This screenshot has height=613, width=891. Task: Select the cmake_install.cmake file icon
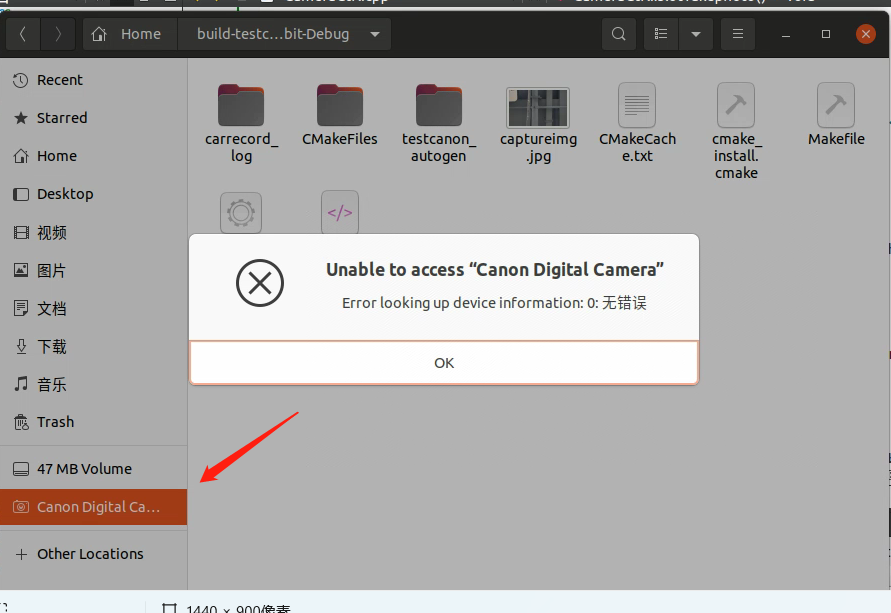[x=736, y=105]
